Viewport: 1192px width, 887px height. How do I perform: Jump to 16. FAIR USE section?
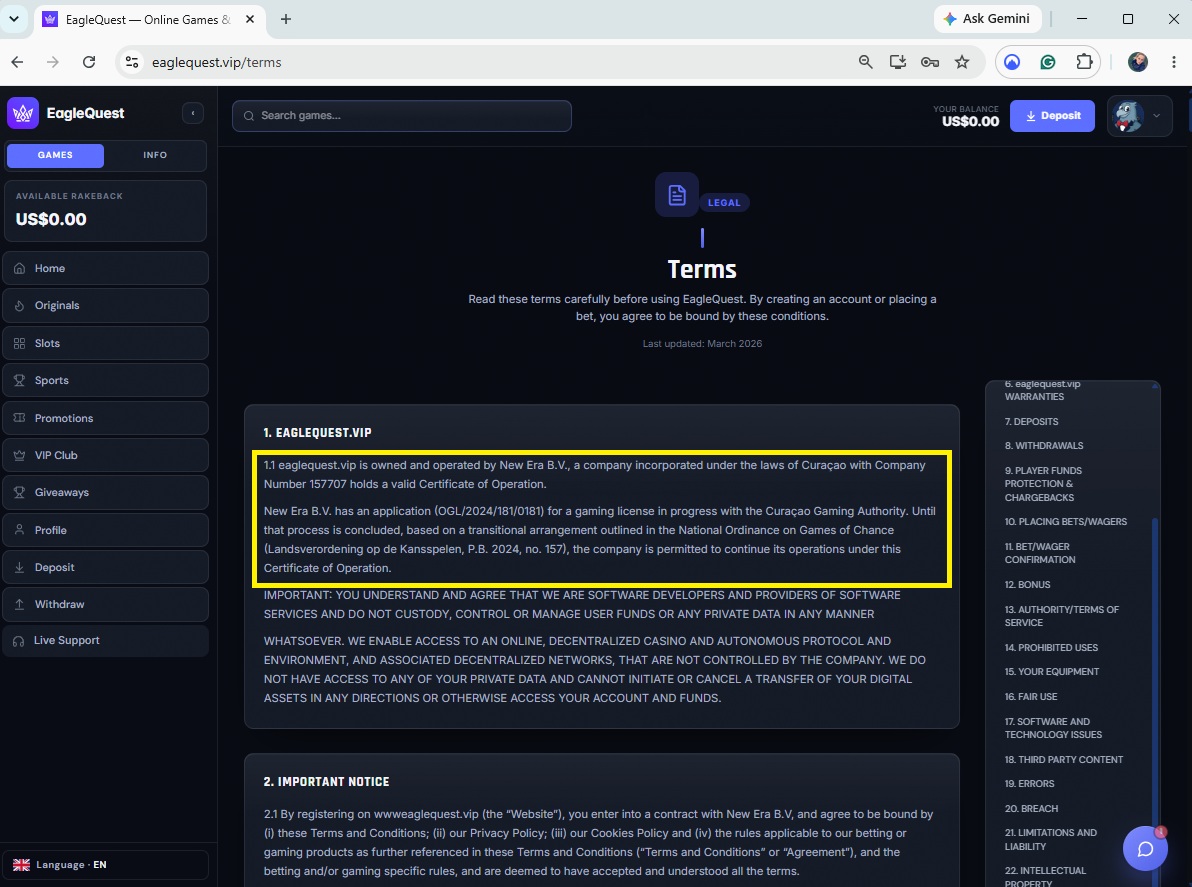click(1031, 697)
